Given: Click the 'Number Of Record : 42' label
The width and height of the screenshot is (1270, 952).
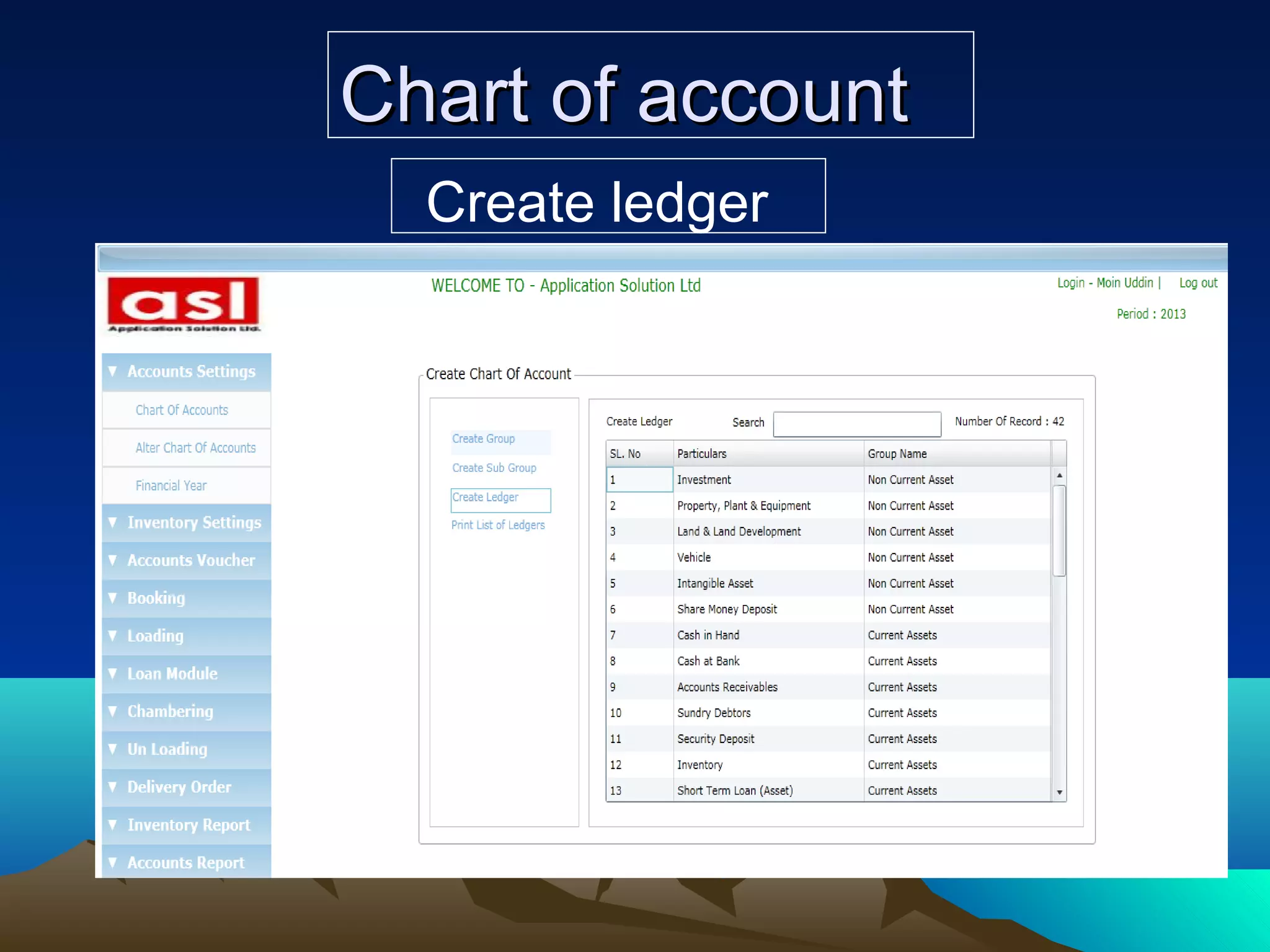Looking at the screenshot, I should [x=1010, y=421].
